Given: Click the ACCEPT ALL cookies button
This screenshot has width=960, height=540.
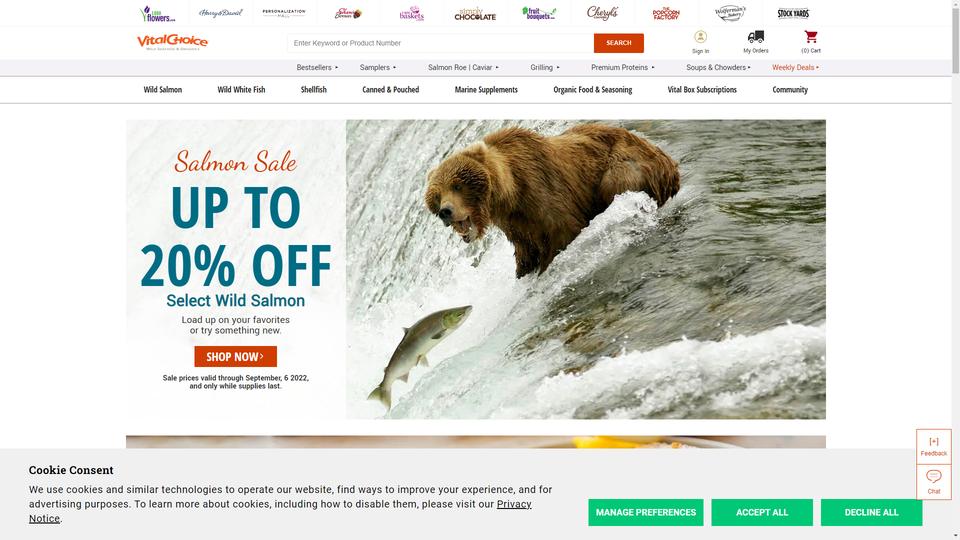Looking at the screenshot, I should click(x=762, y=512).
